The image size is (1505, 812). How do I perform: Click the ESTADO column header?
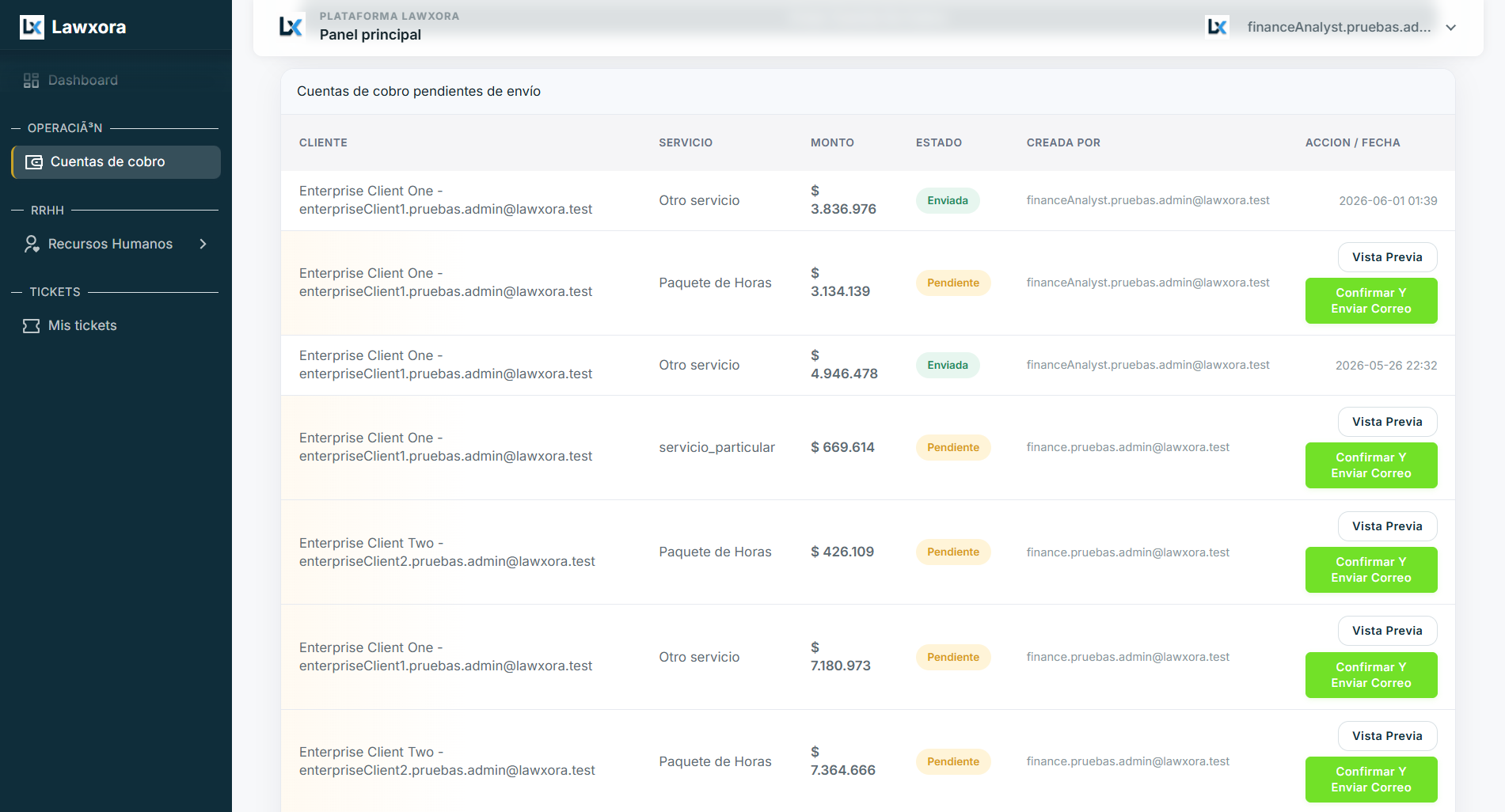point(939,142)
